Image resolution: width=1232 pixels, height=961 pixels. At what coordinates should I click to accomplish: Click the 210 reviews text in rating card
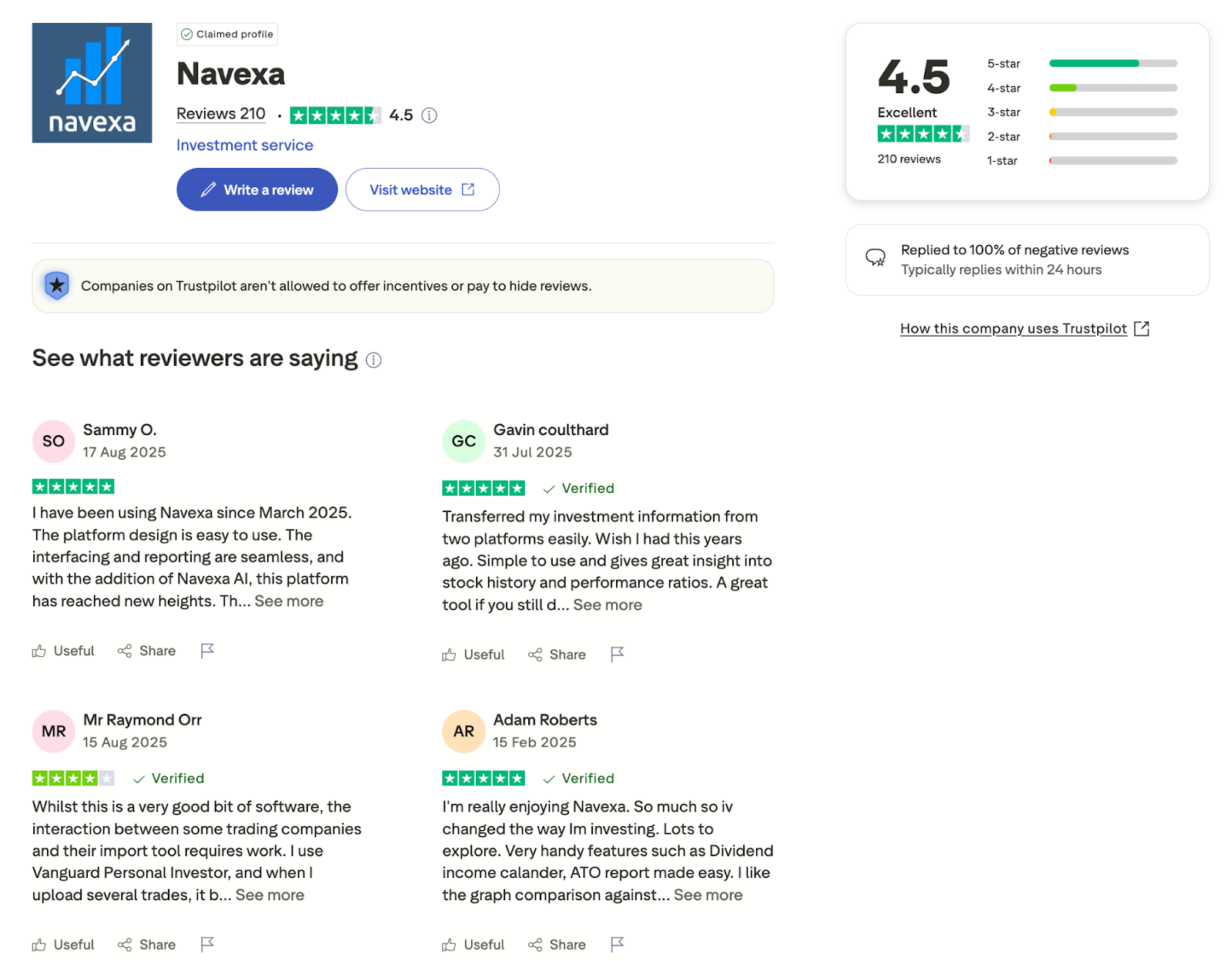click(909, 159)
